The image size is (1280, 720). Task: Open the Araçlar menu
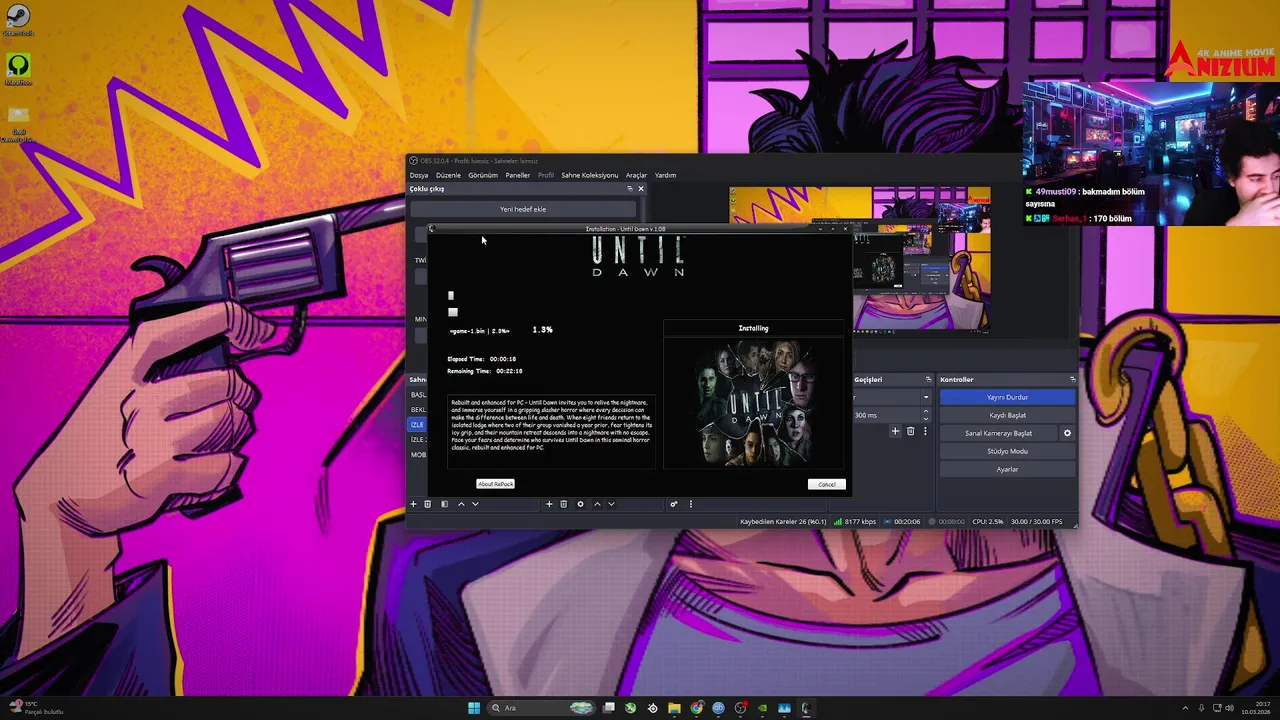637,175
